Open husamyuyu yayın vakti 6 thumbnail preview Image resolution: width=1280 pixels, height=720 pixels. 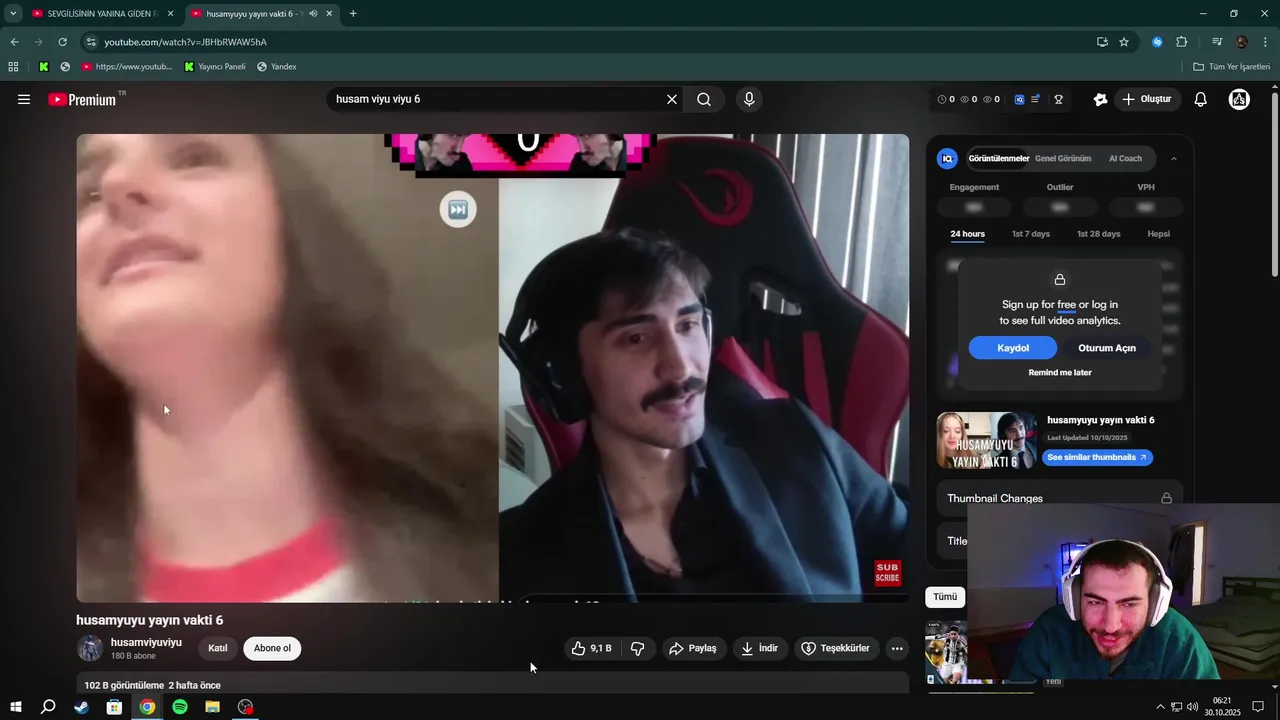(986, 440)
